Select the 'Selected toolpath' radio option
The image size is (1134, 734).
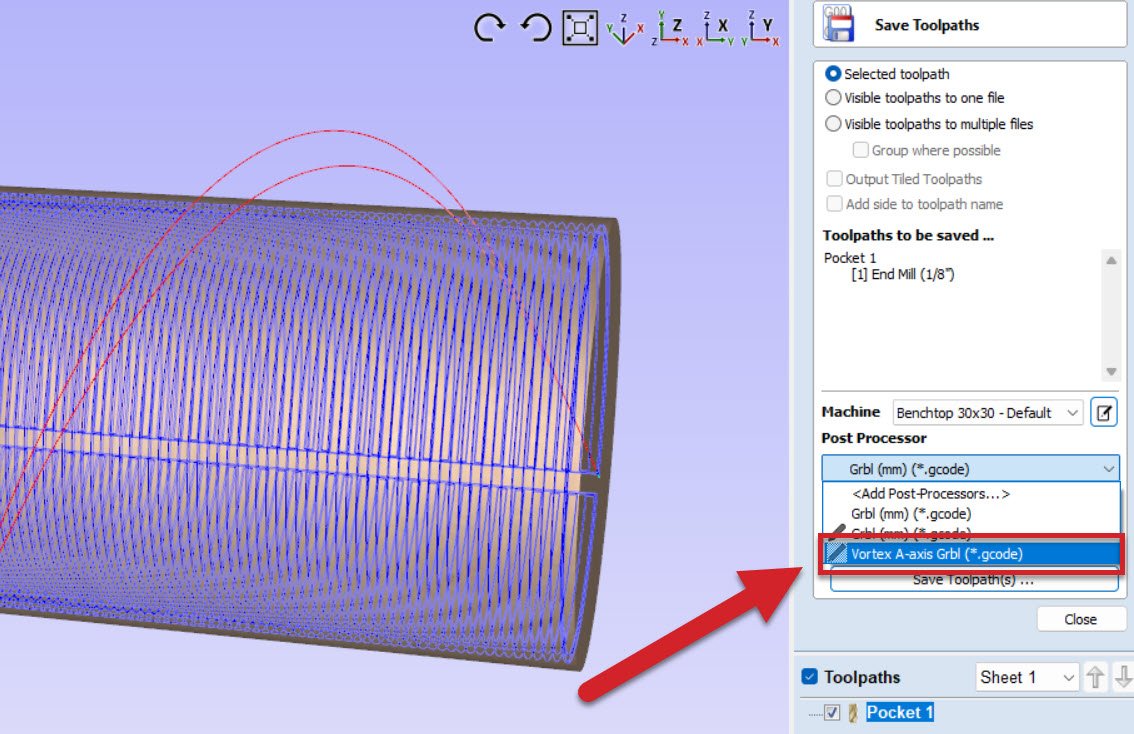[x=833, y=74]
